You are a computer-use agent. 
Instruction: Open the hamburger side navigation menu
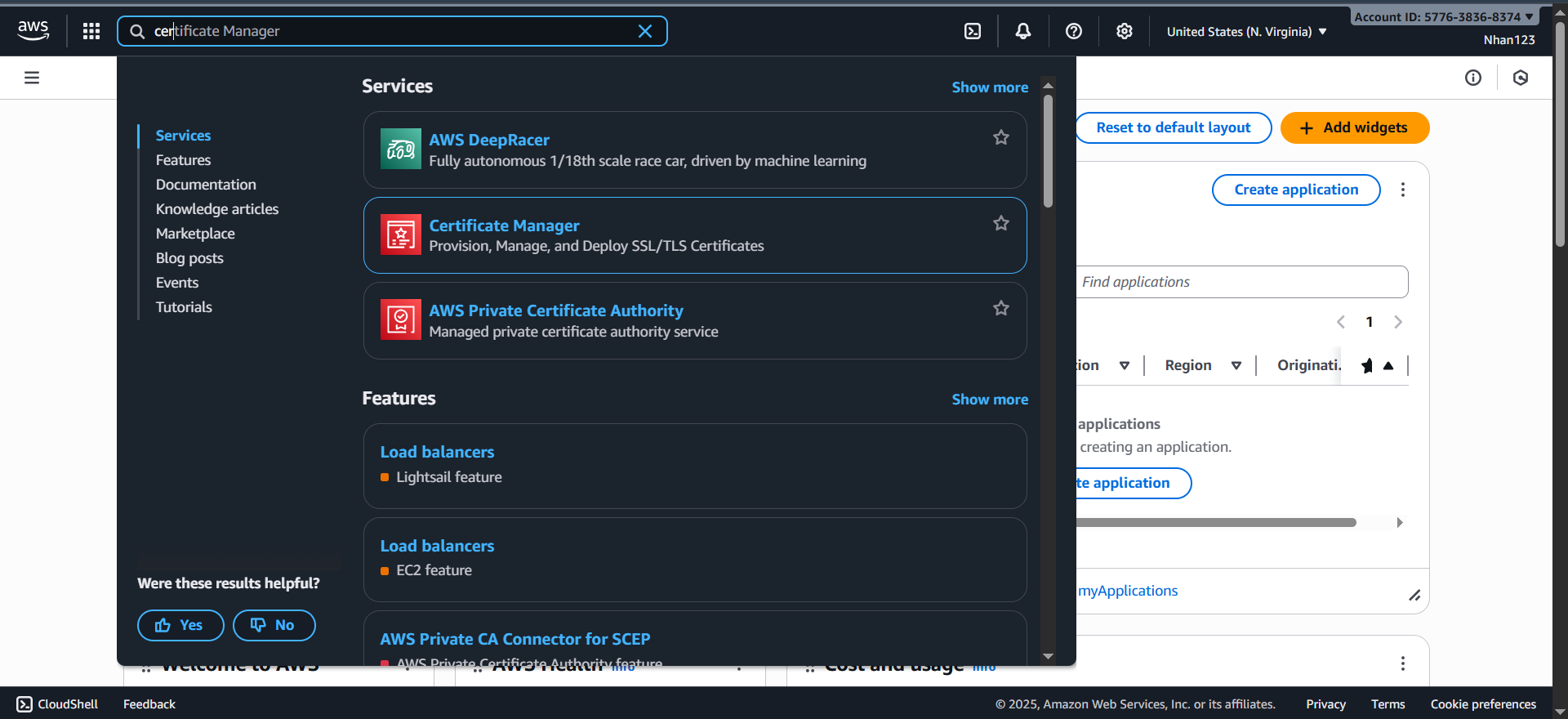click(32, 78)
